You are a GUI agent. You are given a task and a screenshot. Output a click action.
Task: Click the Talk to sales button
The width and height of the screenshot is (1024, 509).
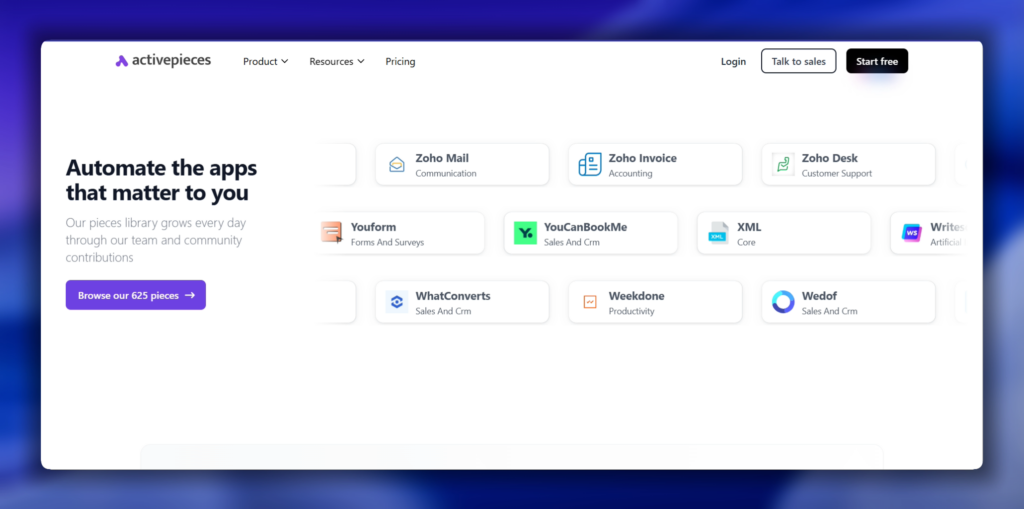(x=799, y=61)
